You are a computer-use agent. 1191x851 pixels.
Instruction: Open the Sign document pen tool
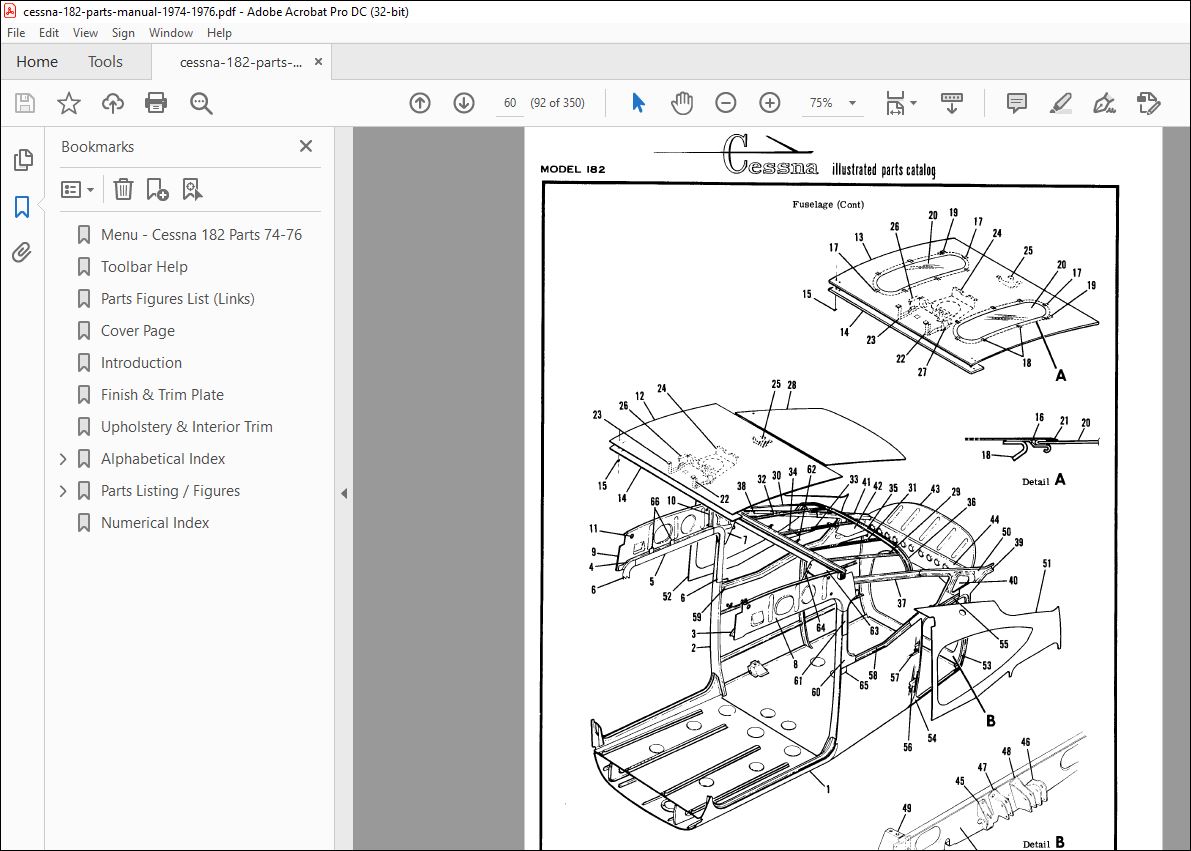(1104, 103)
